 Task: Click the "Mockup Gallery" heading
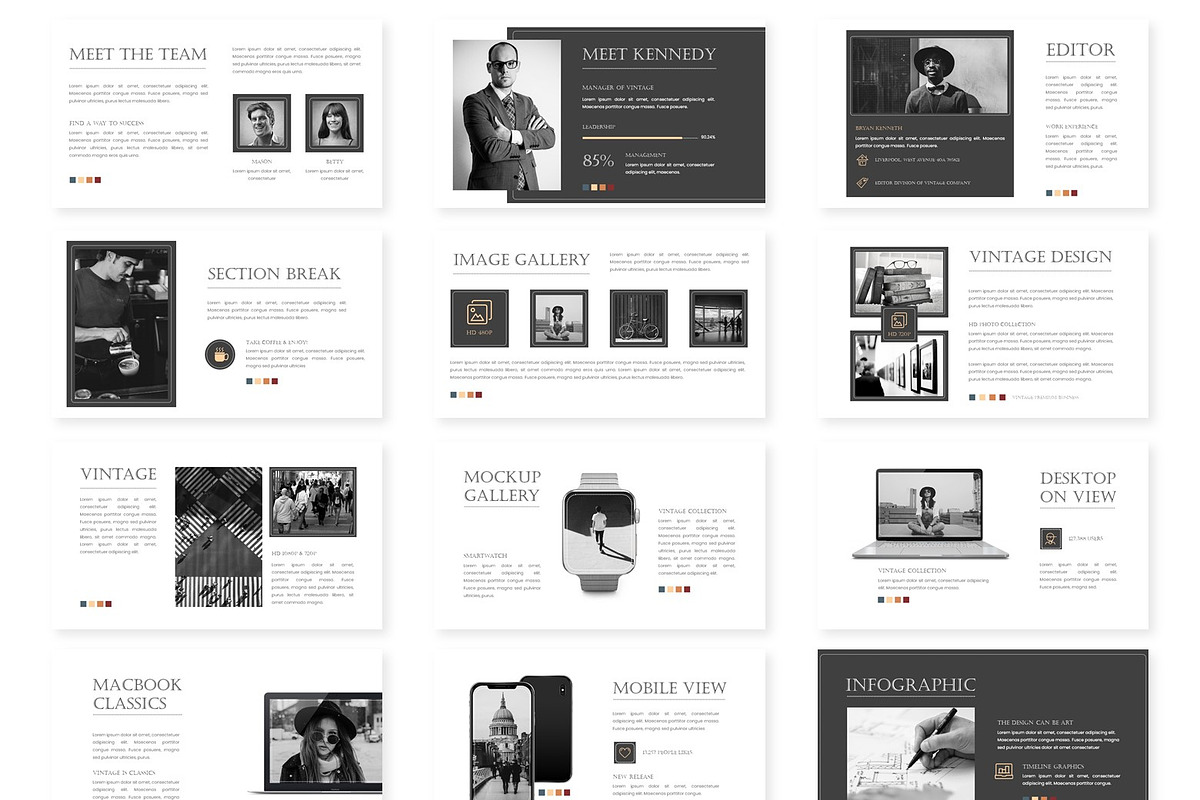tap(502, 486)
